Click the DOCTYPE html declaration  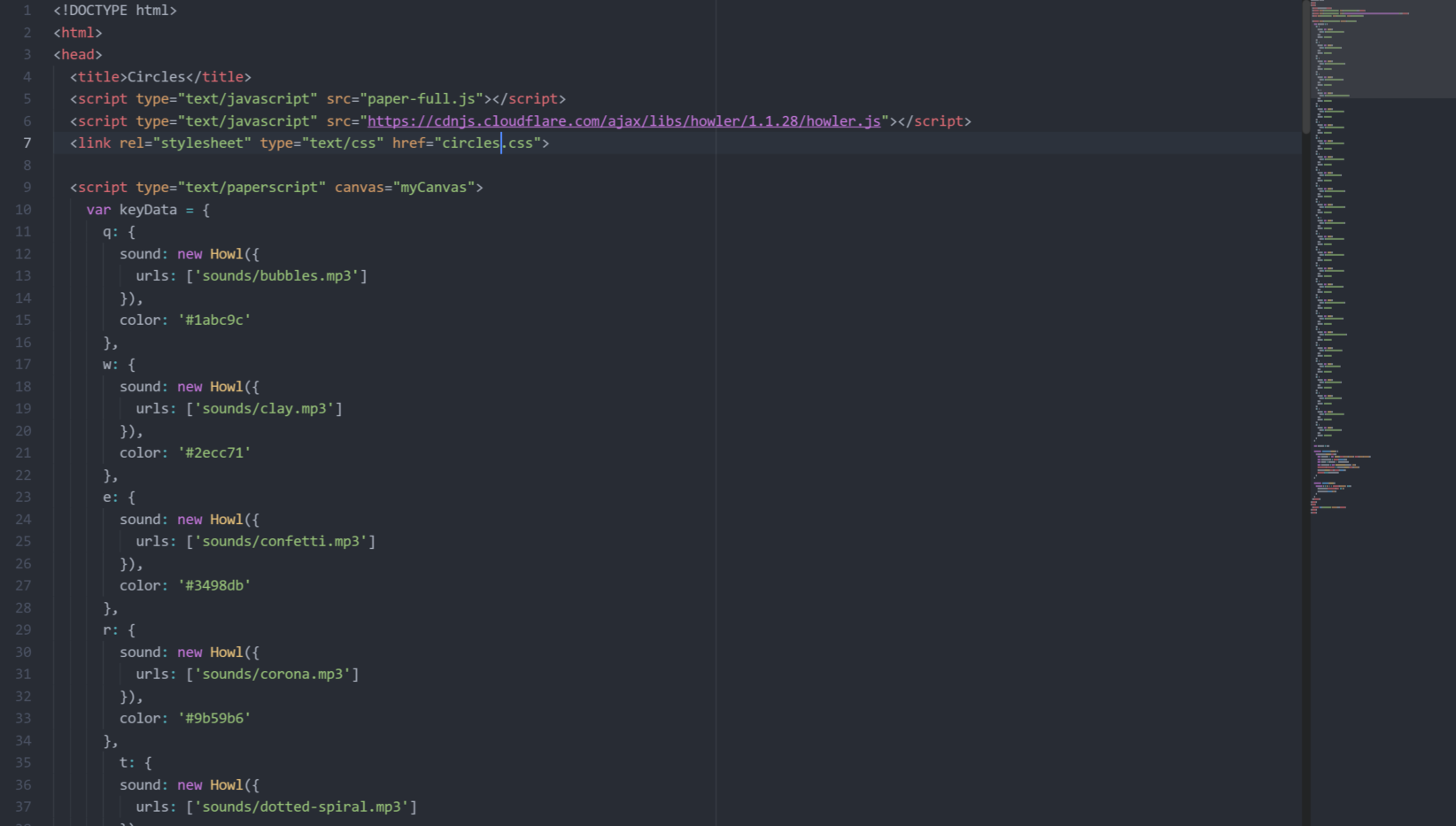click(115, 11)
